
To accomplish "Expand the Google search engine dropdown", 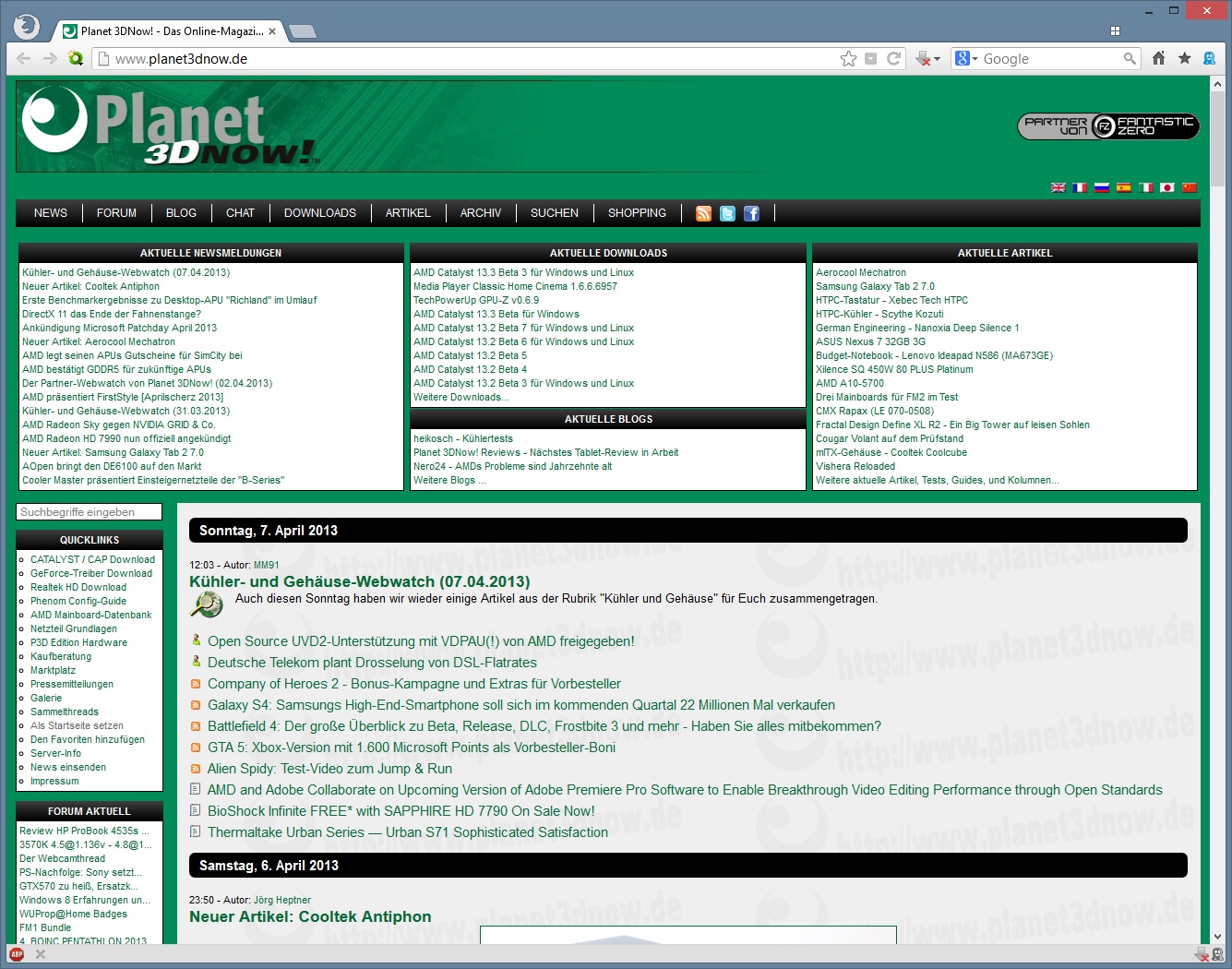I will pos(967,59).
